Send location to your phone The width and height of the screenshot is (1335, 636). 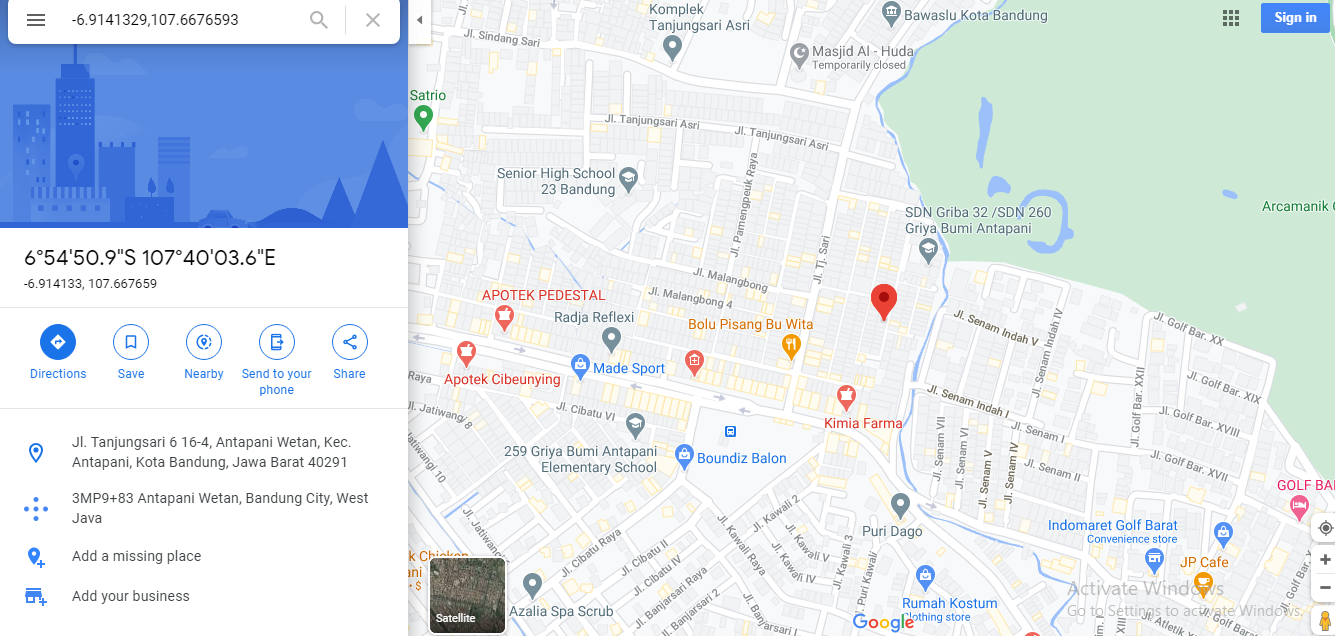click(x=277, y=360)
